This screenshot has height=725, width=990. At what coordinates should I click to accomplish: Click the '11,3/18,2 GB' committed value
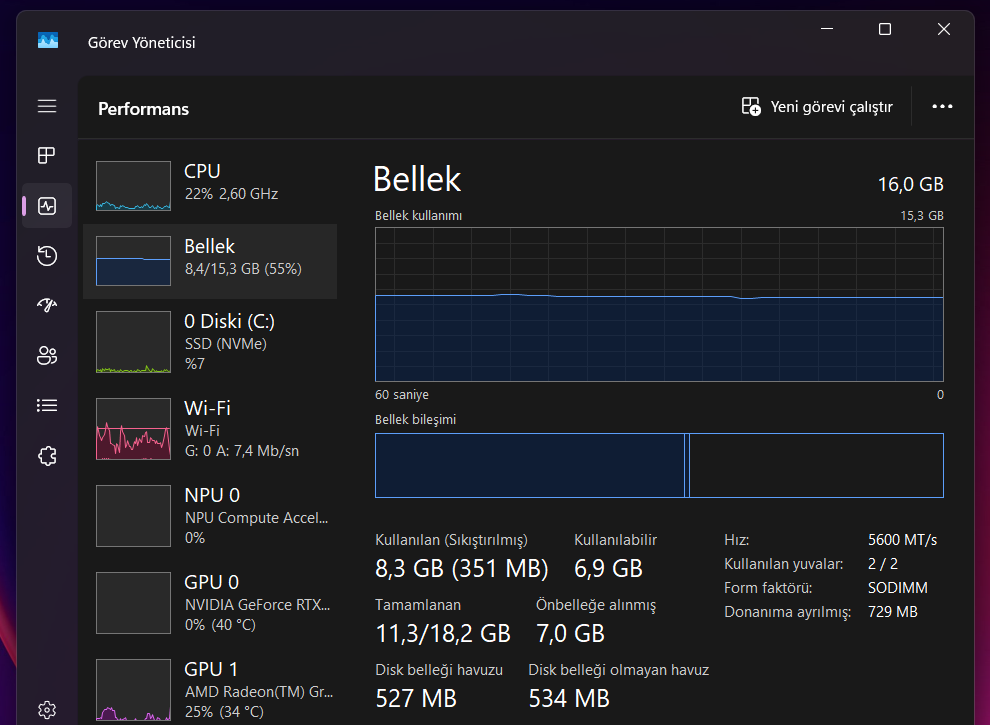[443, 633]
